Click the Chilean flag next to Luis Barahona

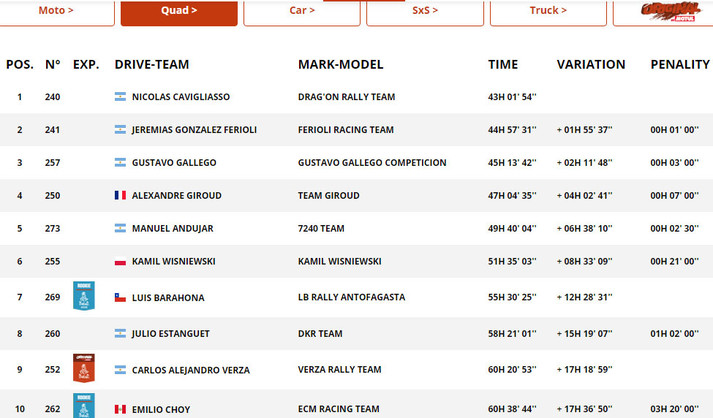click(x=121, y=297)
